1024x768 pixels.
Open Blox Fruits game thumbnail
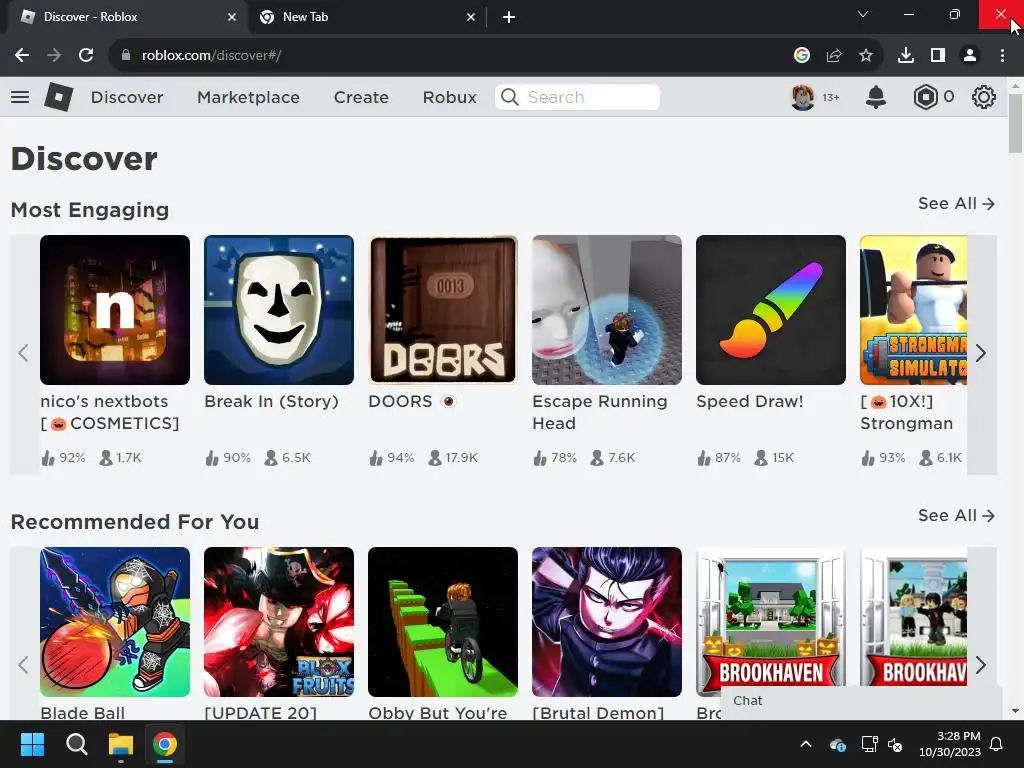tap(279, 622)
